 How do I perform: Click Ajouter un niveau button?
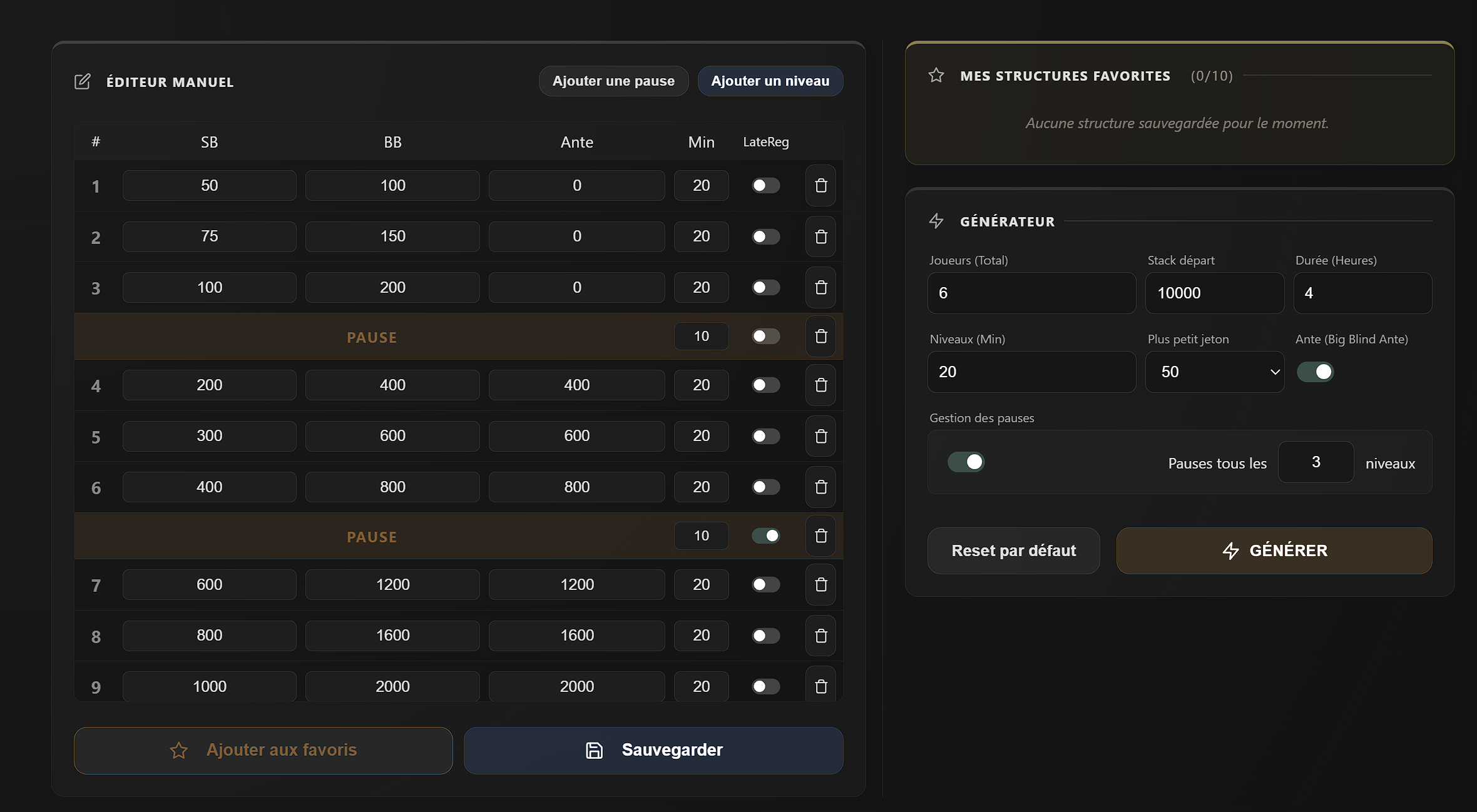point(770,81)
